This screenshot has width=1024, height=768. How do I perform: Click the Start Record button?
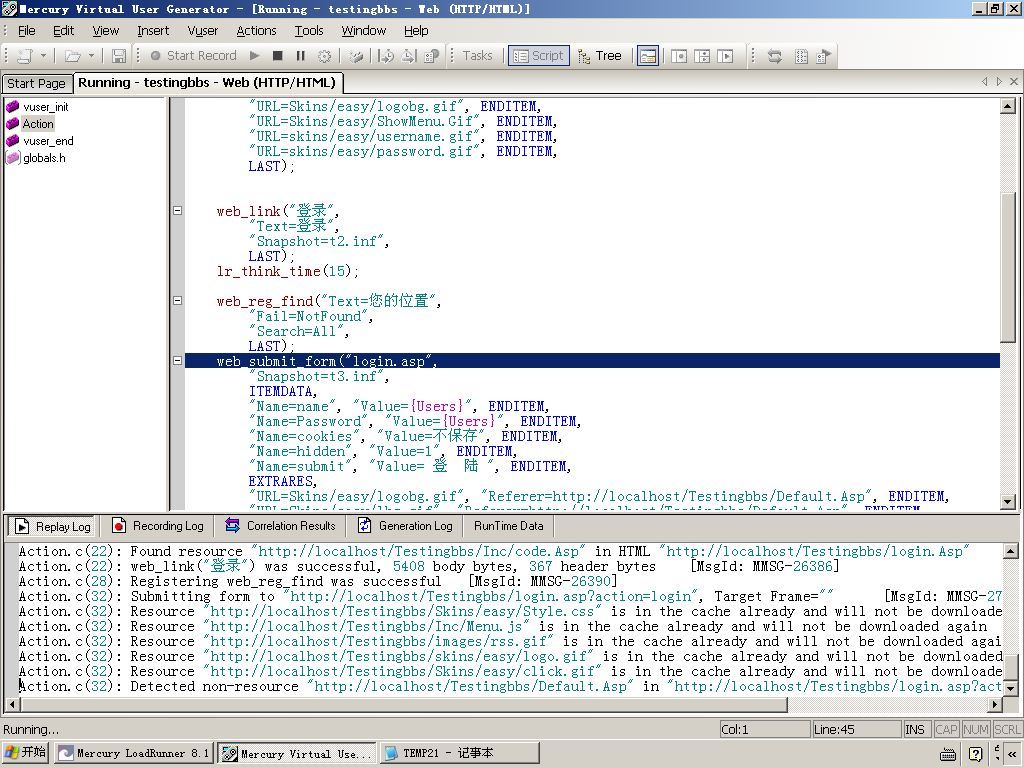pyautogui.click(x=194, y=56)
